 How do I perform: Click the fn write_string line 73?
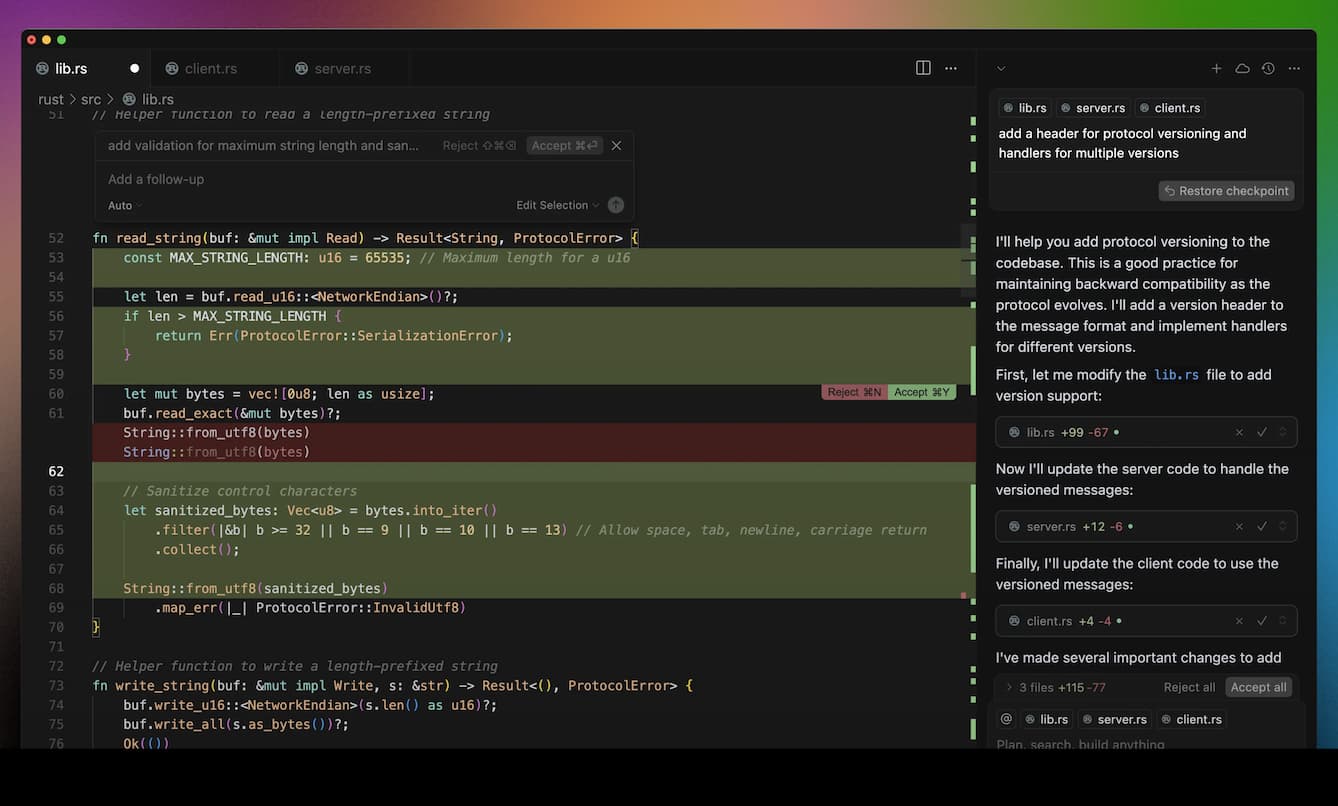(392, 686)
